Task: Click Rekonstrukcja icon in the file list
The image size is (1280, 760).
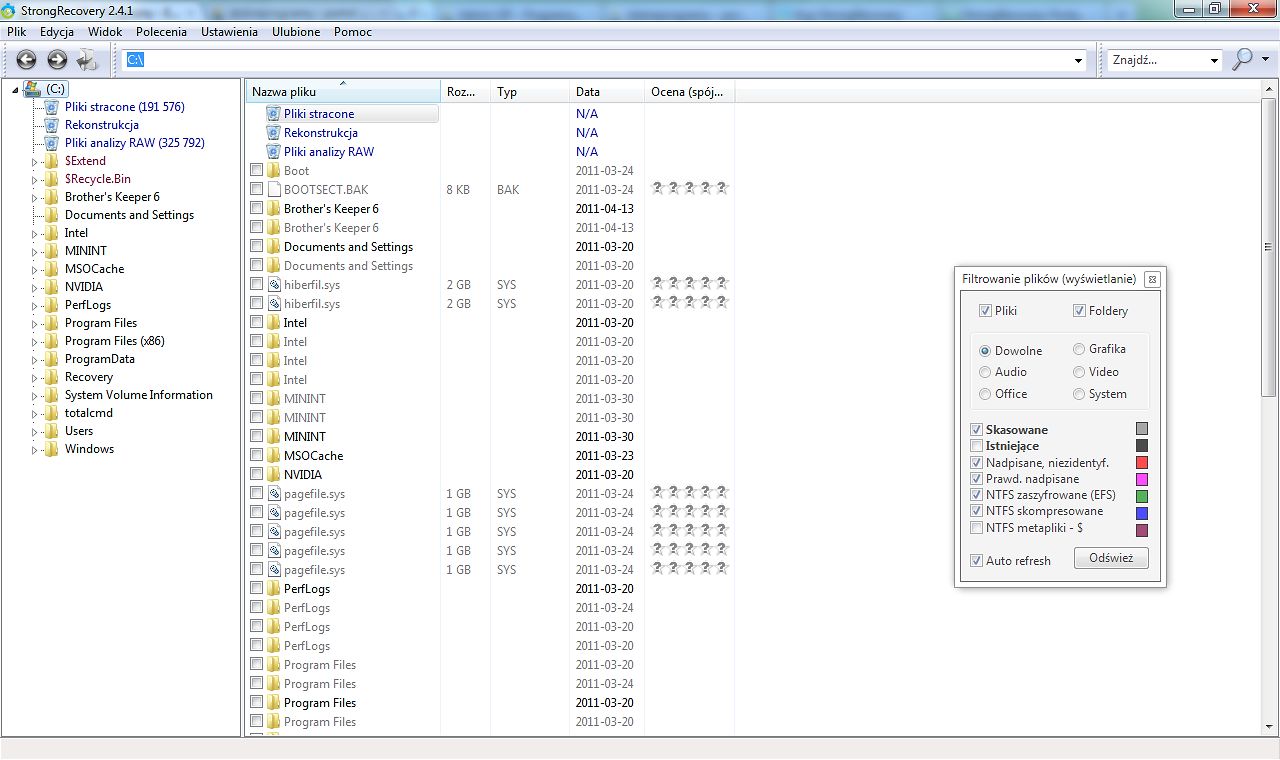Action: [x=273, y=133]
